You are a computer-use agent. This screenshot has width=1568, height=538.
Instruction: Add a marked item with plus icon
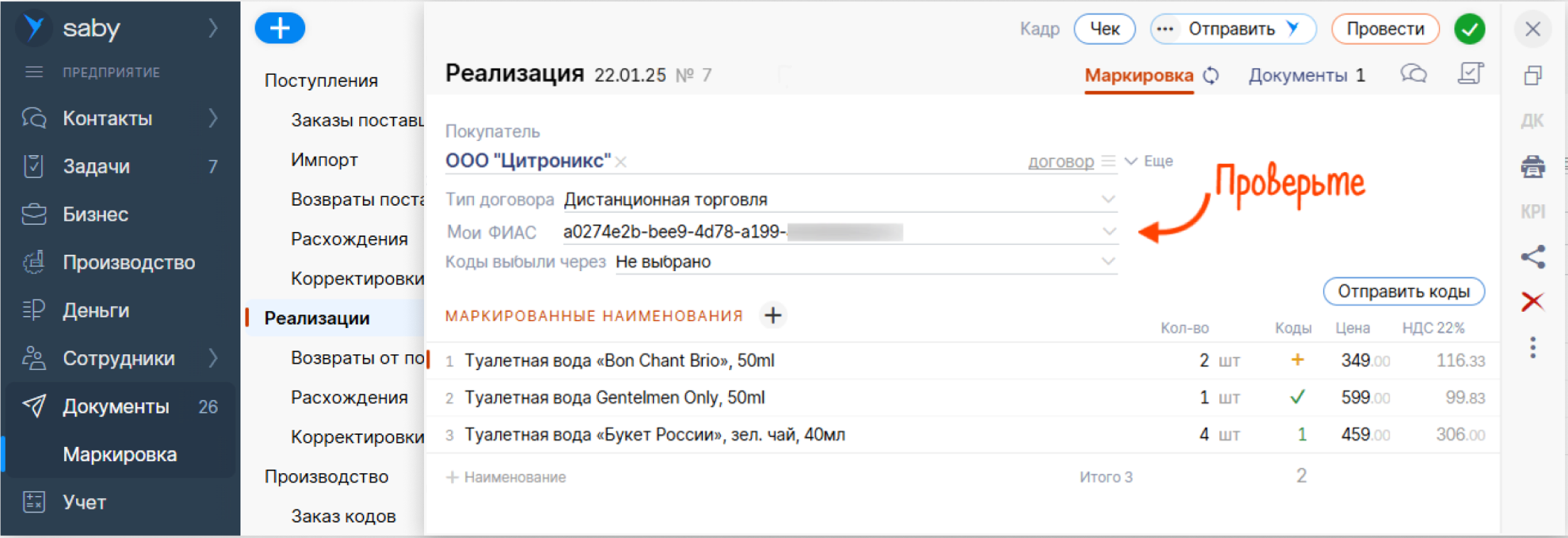point(773,315)
